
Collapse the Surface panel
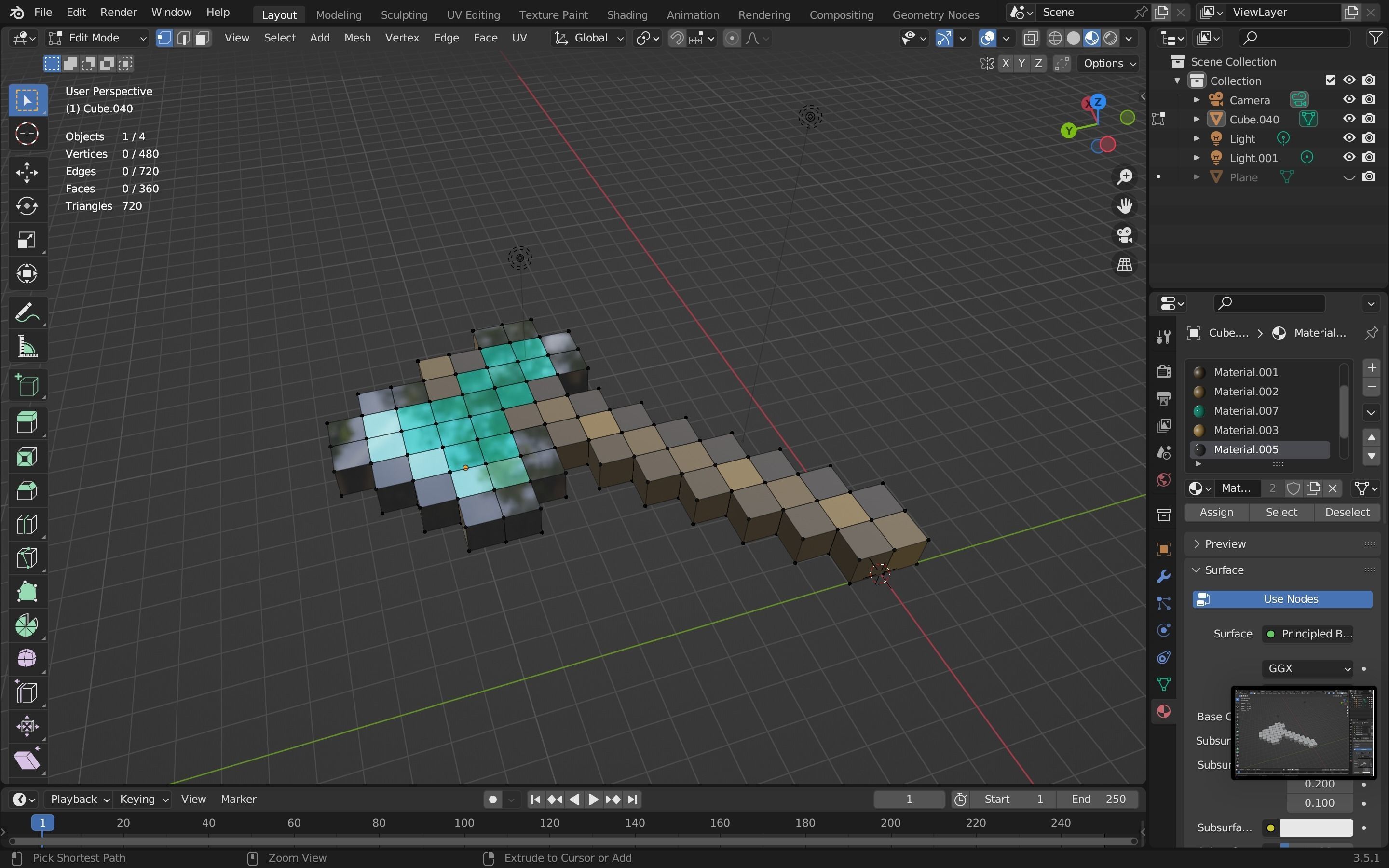pos(1224,570)
